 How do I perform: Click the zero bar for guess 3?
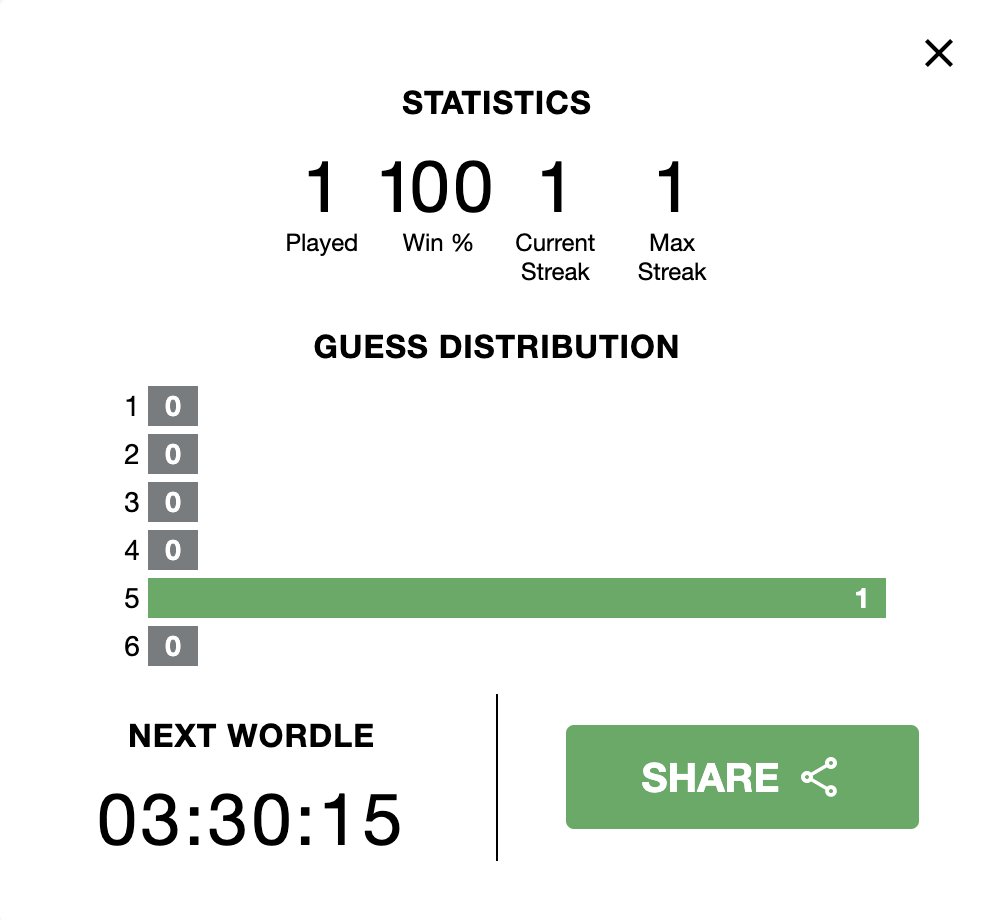pos(172,502)
